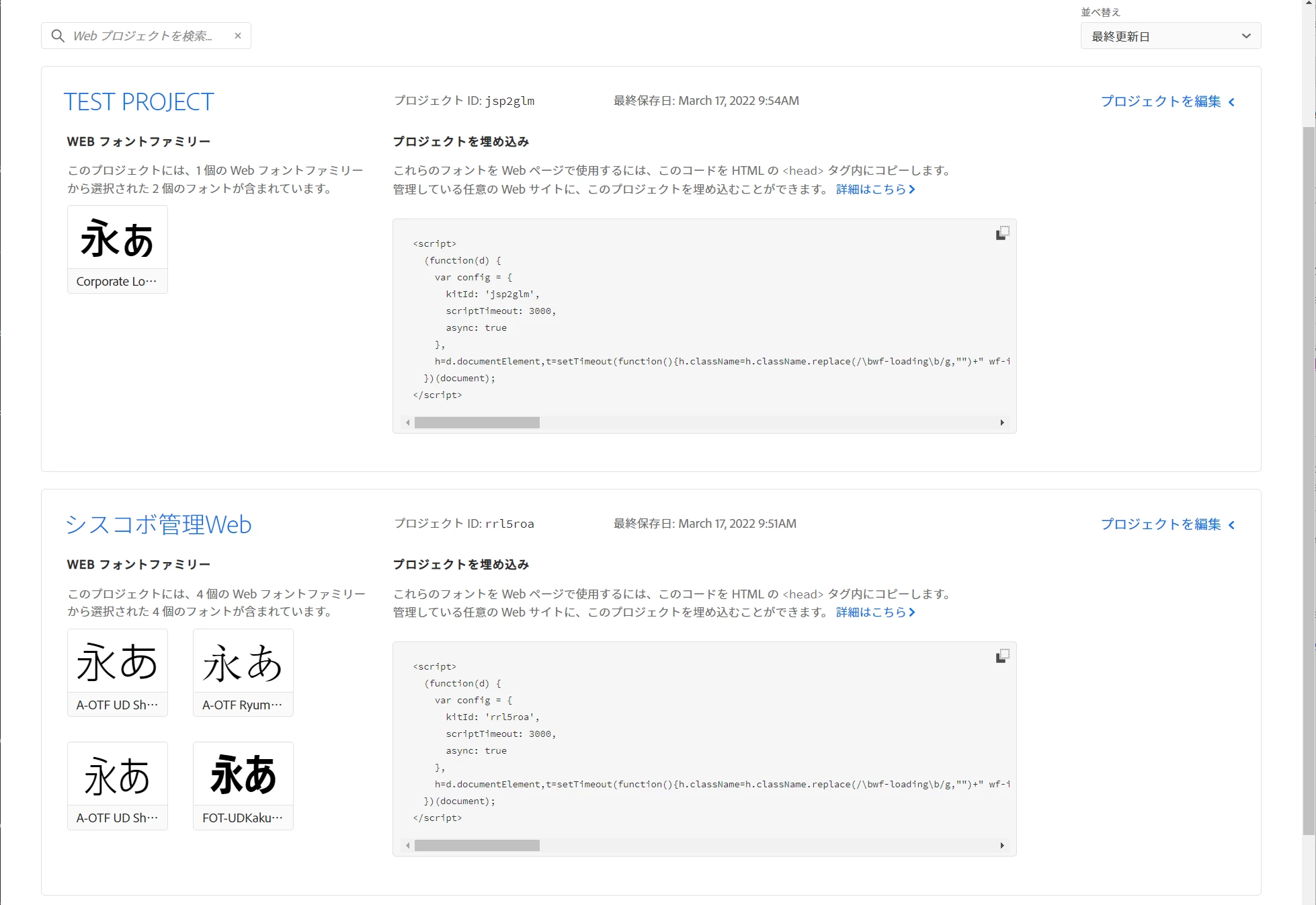Expand プロジェクトを編集 for TEST PROJECT

[x=1167, y=102]
